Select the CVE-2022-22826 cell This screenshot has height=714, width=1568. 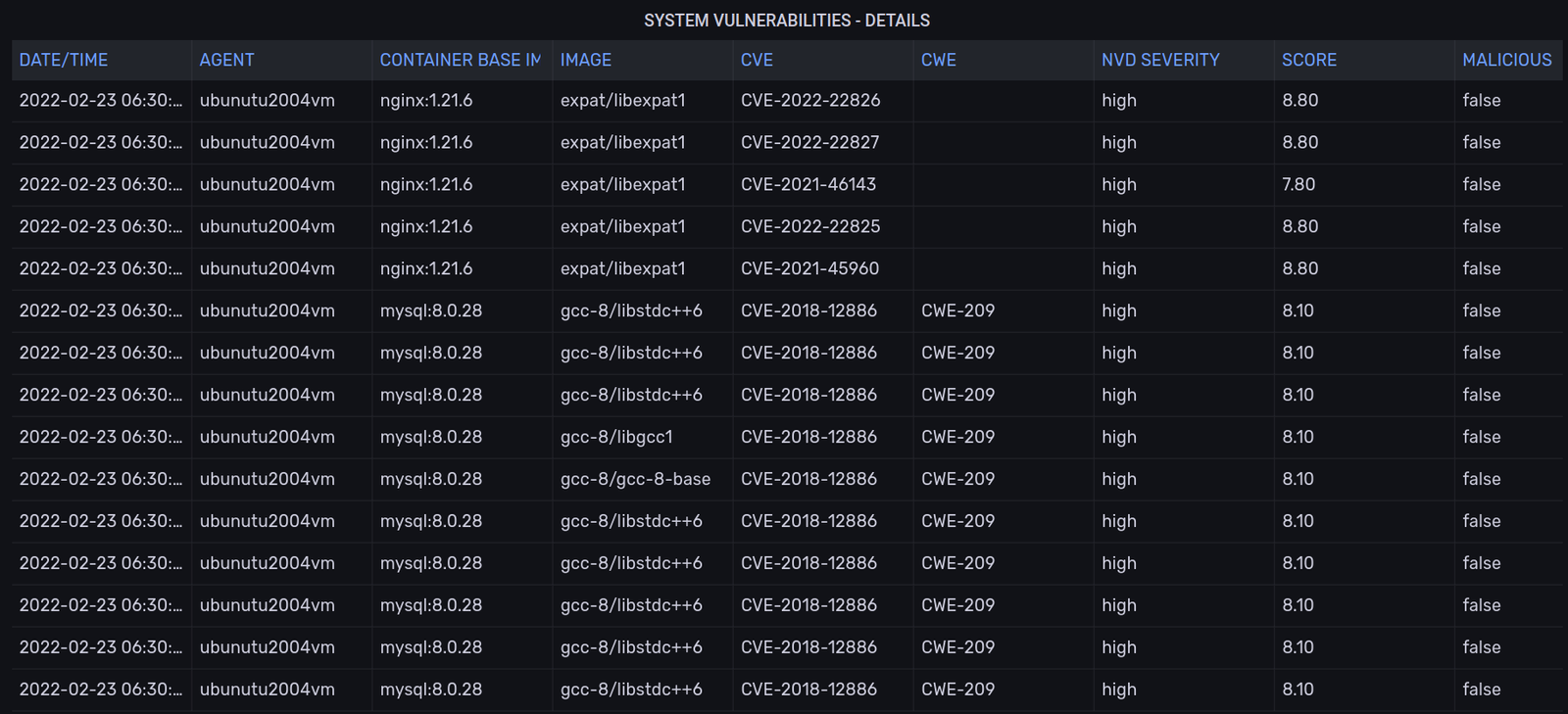point(810,101)
